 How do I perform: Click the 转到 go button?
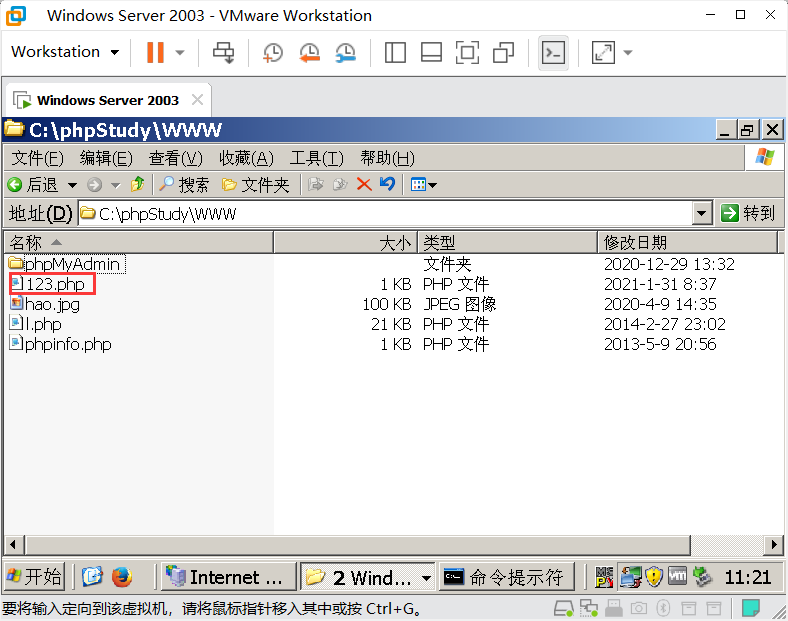pyautogui.click(x=748, y=213)
